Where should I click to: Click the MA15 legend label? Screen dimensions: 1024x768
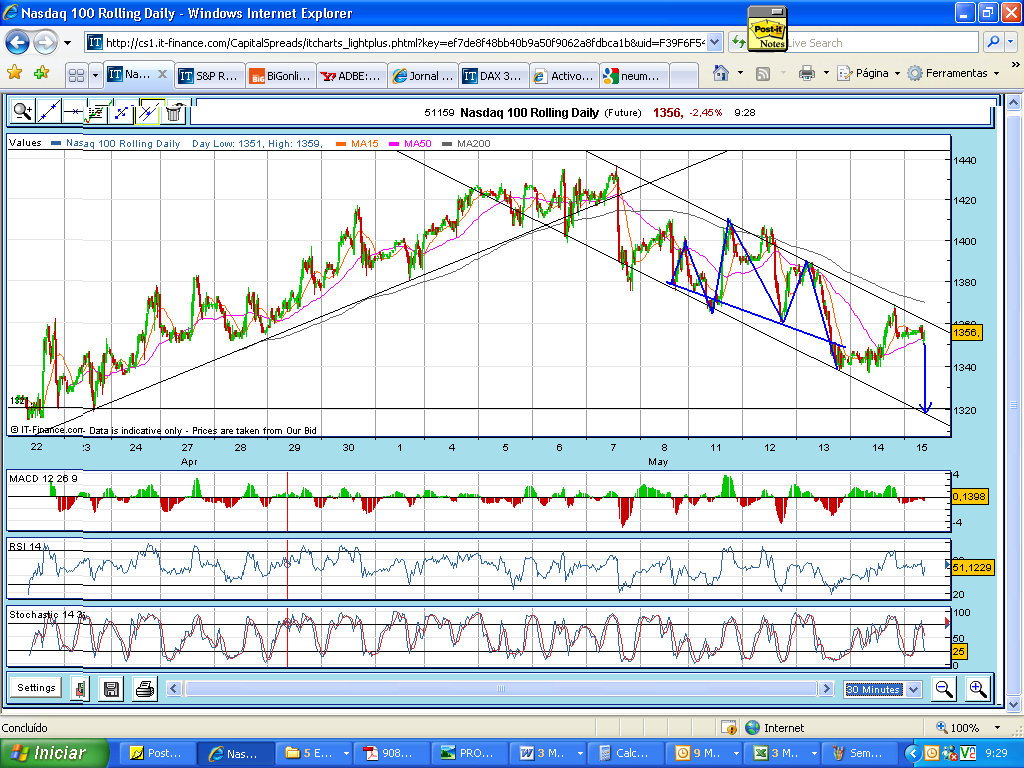point(364,144)
